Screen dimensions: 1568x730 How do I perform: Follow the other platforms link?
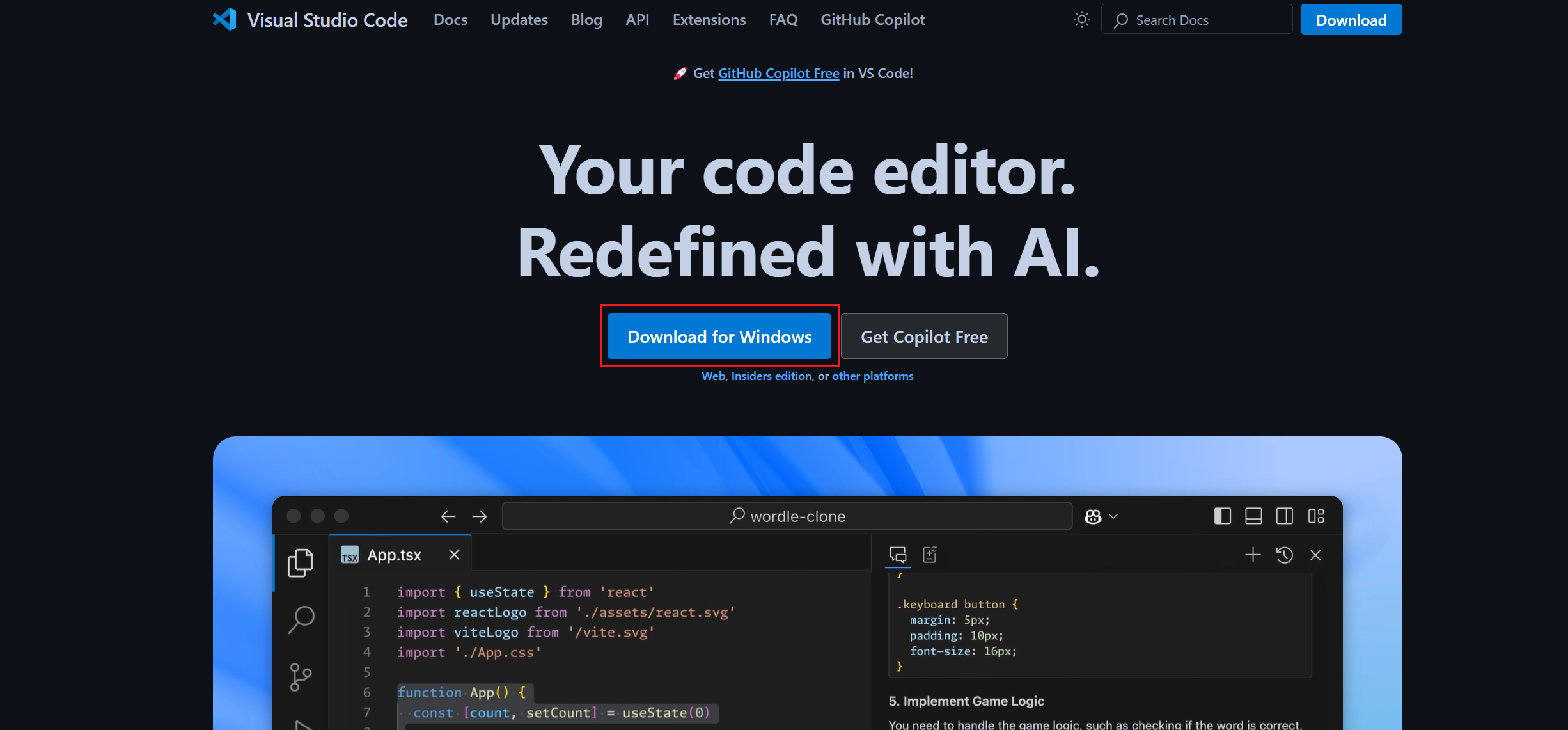pyautogui.click(x=872, y=376)
